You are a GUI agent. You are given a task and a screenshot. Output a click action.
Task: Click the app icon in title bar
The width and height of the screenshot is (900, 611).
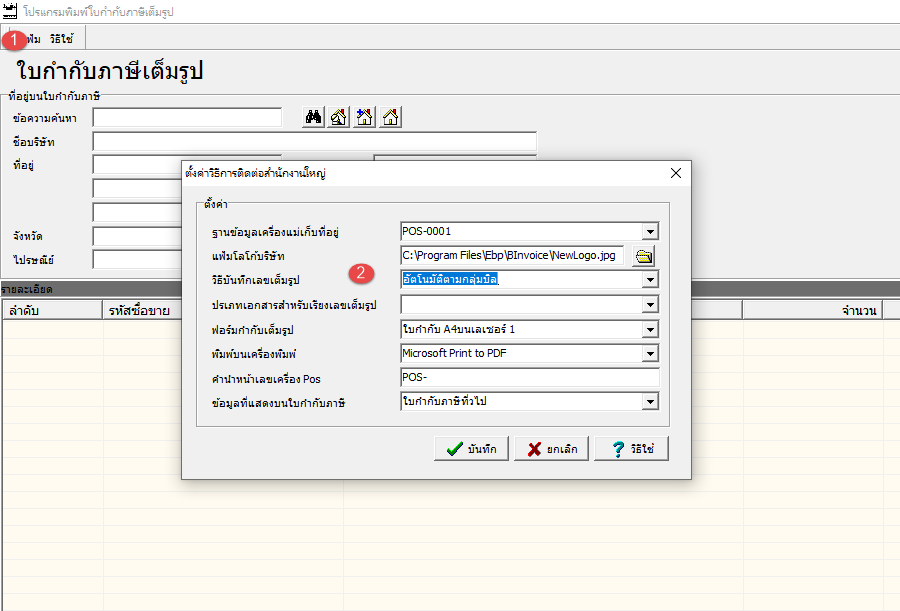(11, 13)
